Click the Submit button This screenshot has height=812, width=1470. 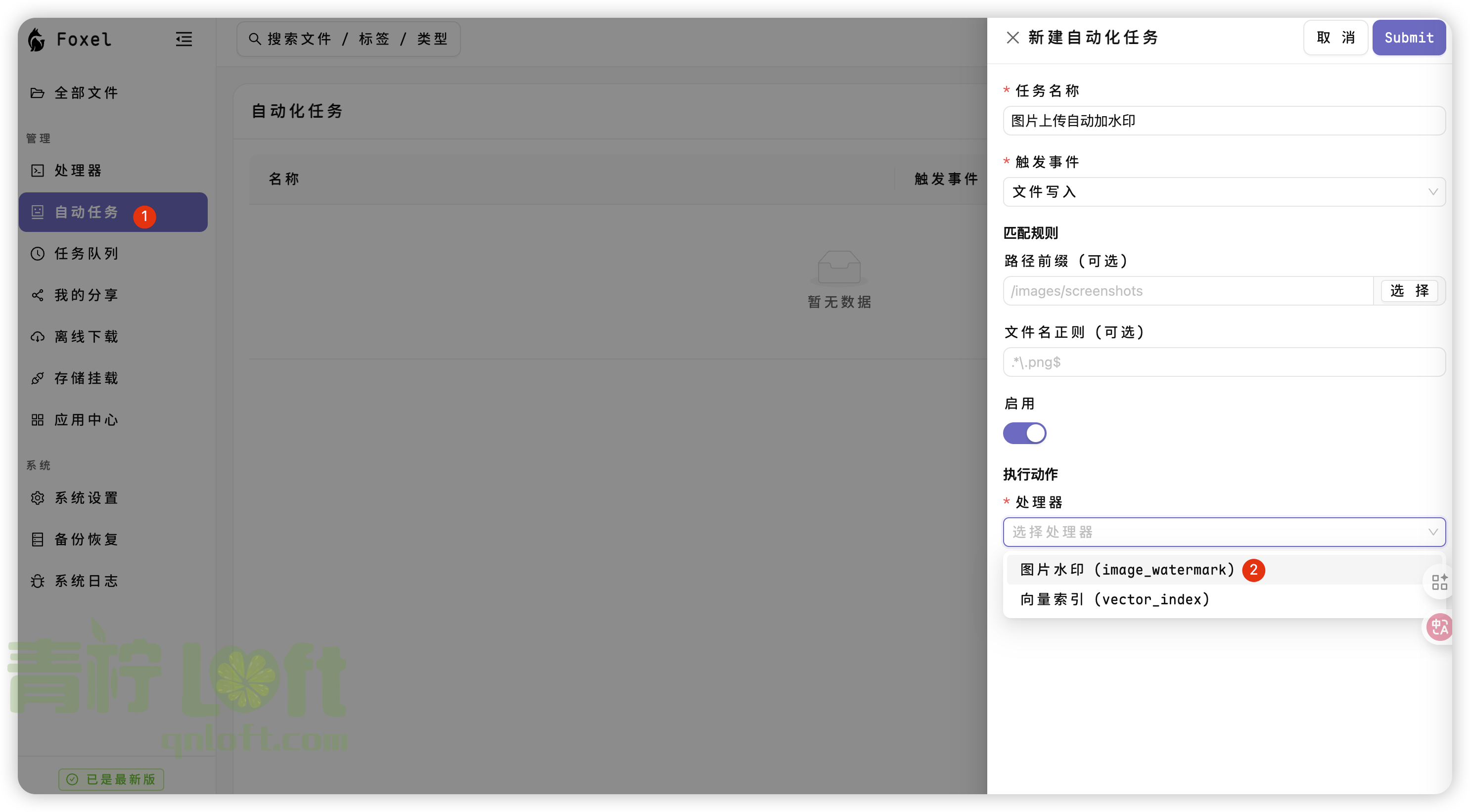[1408, 37]
